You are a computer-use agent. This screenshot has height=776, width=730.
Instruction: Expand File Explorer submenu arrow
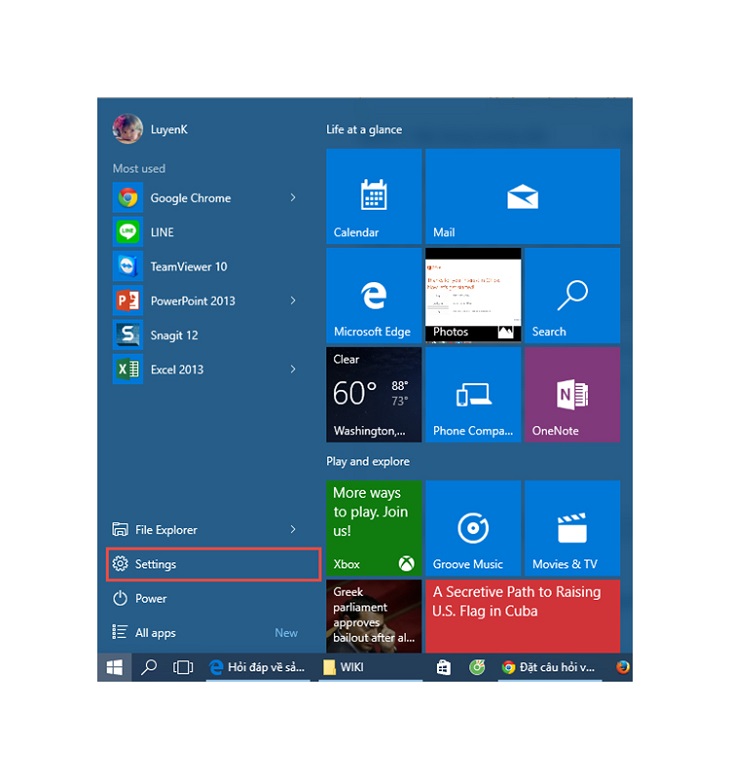(293, 530)
